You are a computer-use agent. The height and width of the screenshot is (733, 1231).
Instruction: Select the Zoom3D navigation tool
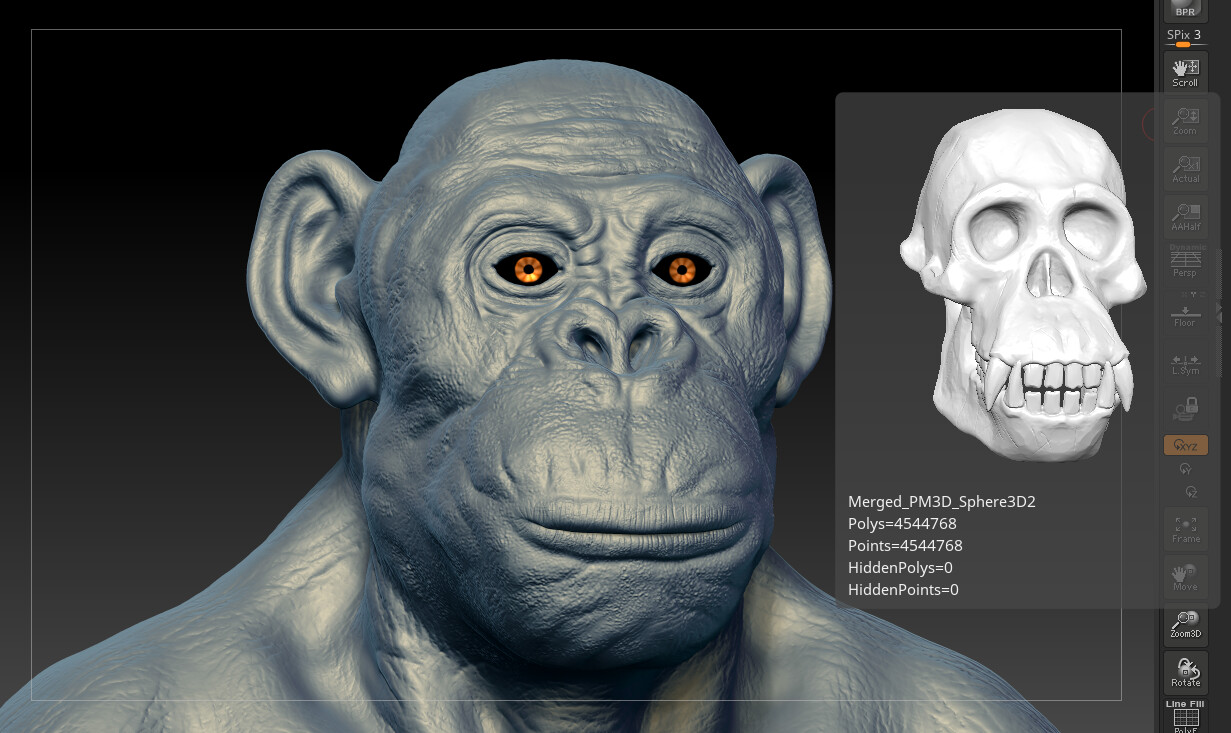pyautogui.click(x=1185, y=624)
